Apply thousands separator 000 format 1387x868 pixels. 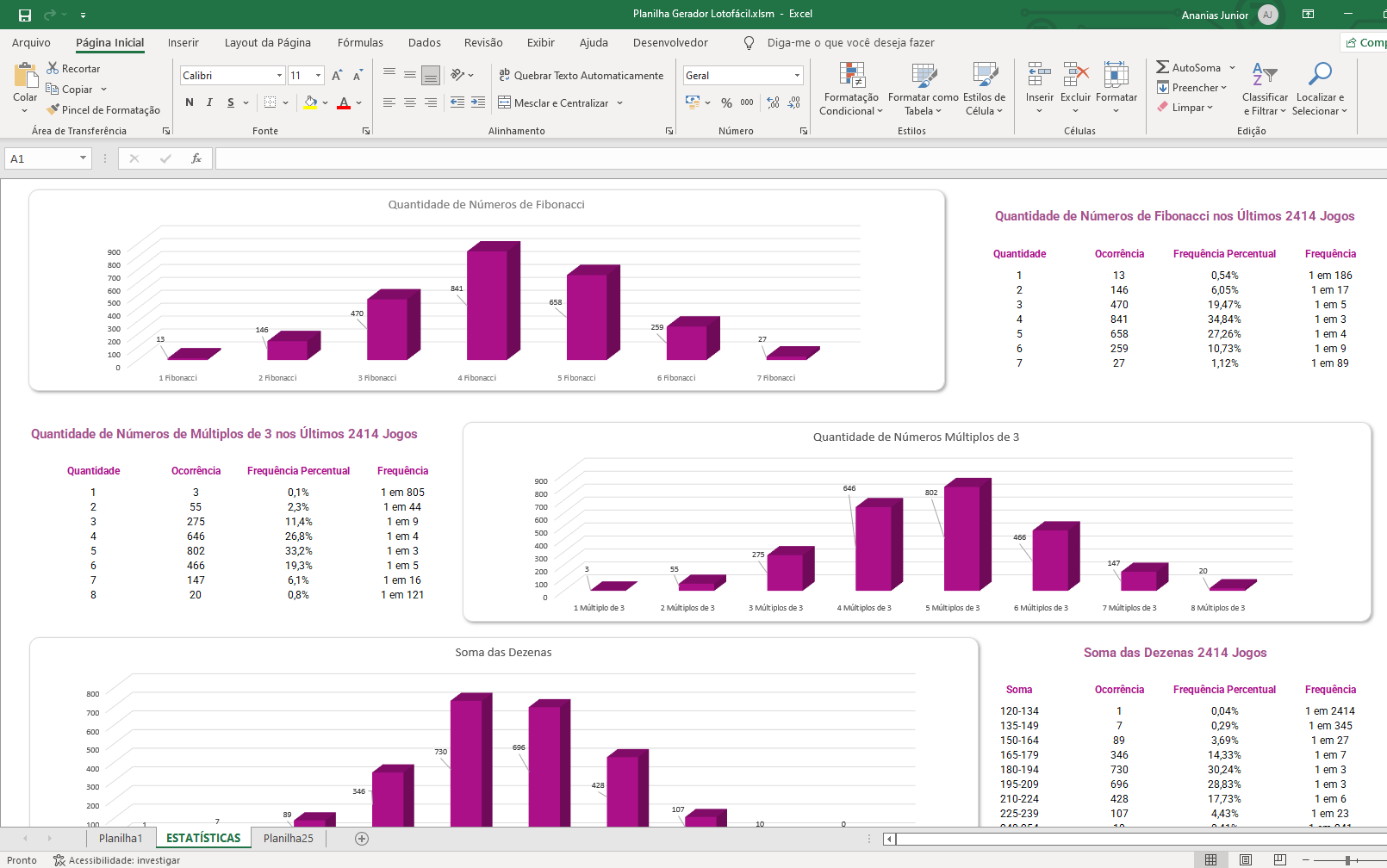coord(747,102)
